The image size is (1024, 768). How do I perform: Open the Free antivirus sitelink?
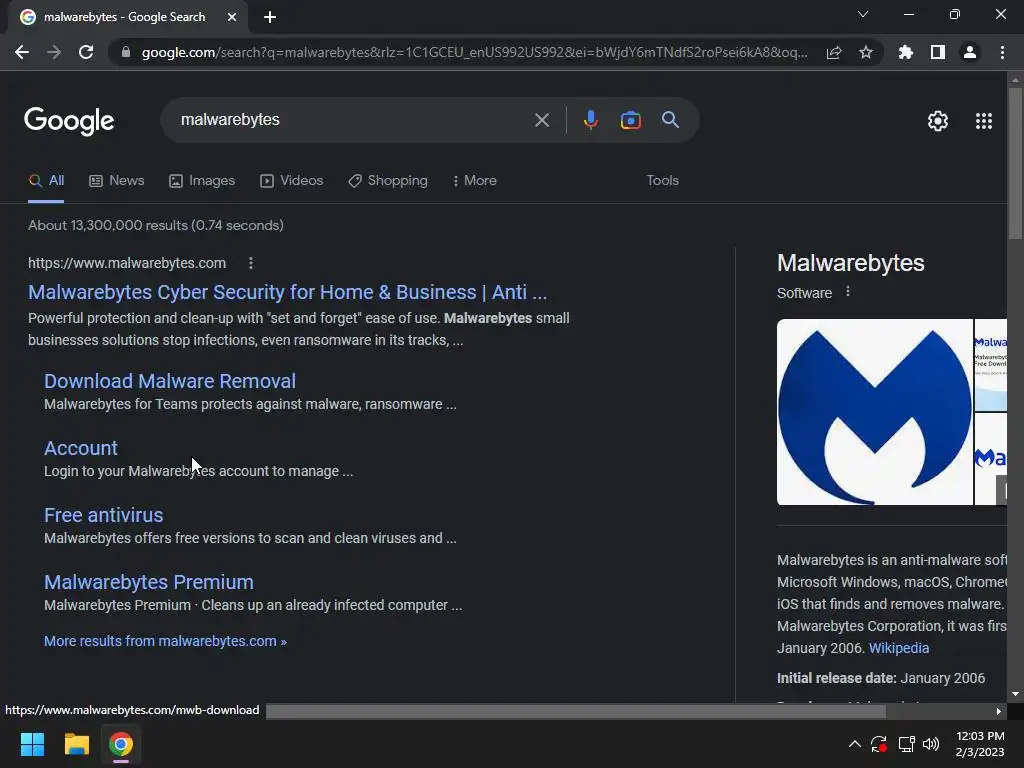103,515
